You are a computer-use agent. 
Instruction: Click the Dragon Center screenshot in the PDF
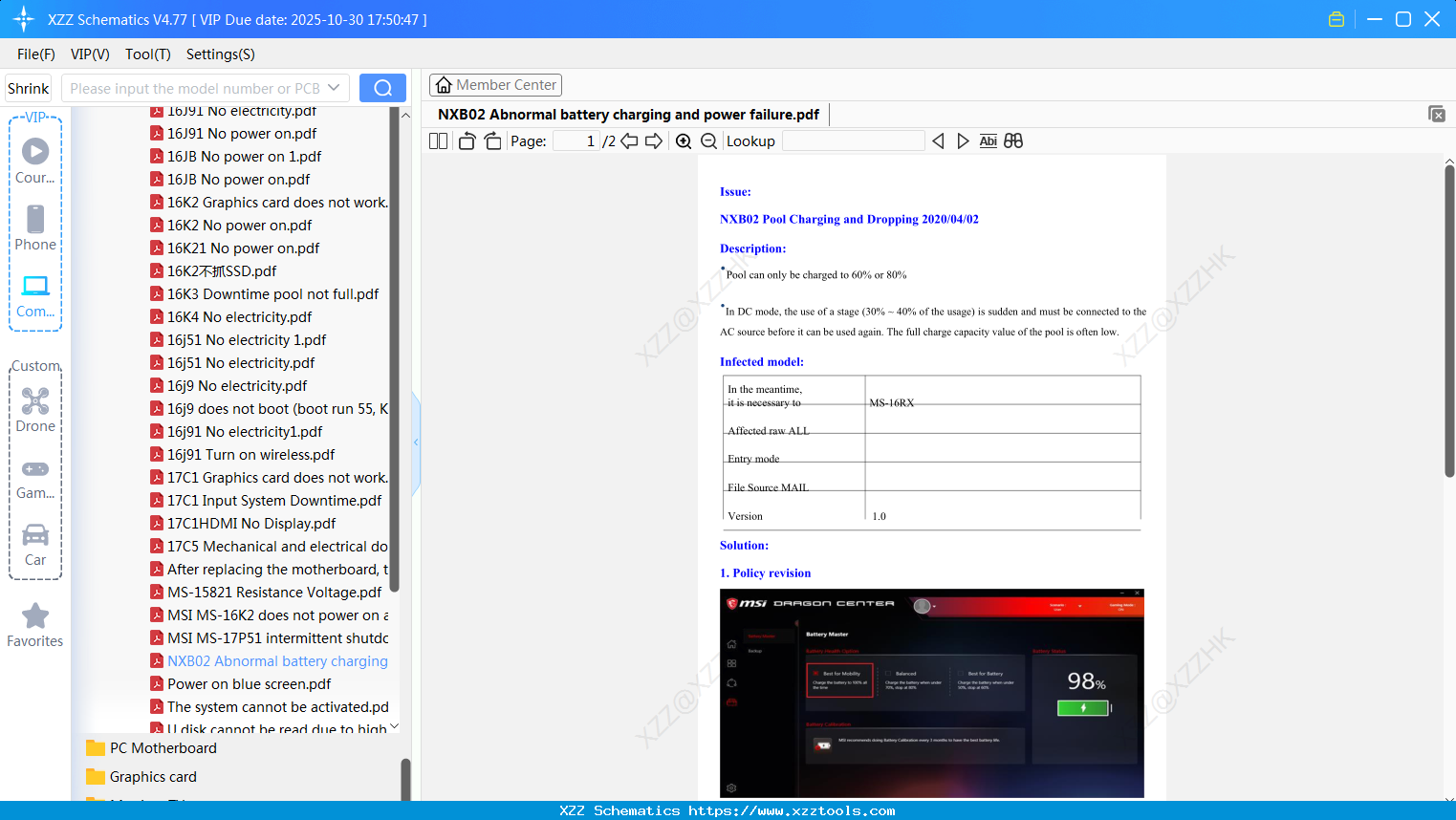tap(932, 693)
